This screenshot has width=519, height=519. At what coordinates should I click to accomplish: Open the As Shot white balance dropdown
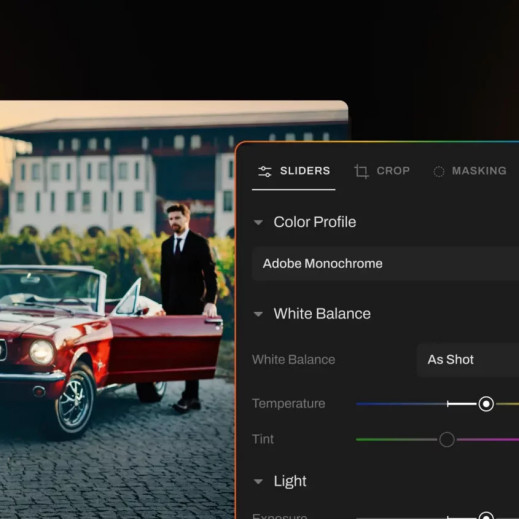tap(468, 360)
